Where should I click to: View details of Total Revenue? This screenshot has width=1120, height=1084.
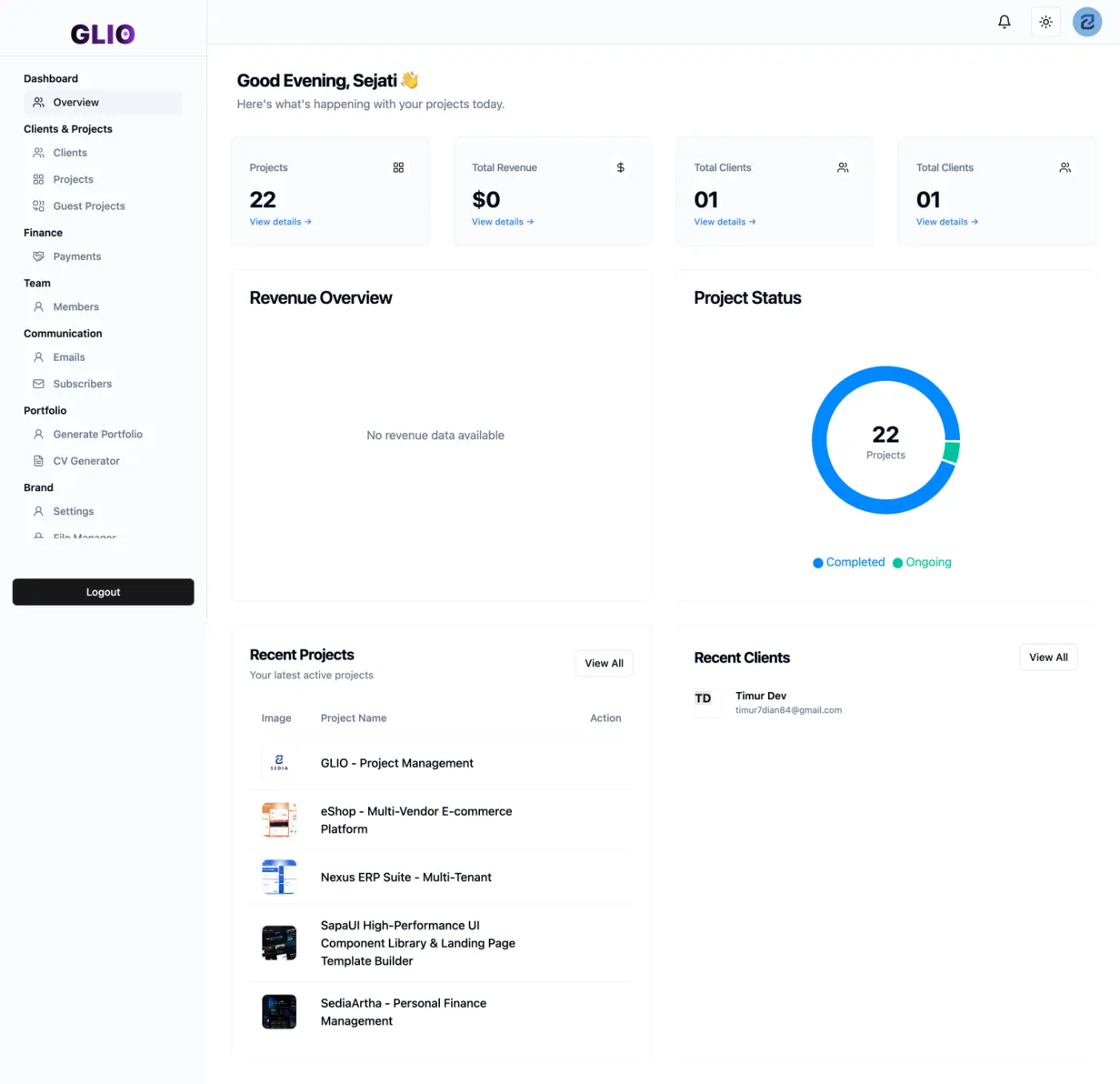(502, 222)
